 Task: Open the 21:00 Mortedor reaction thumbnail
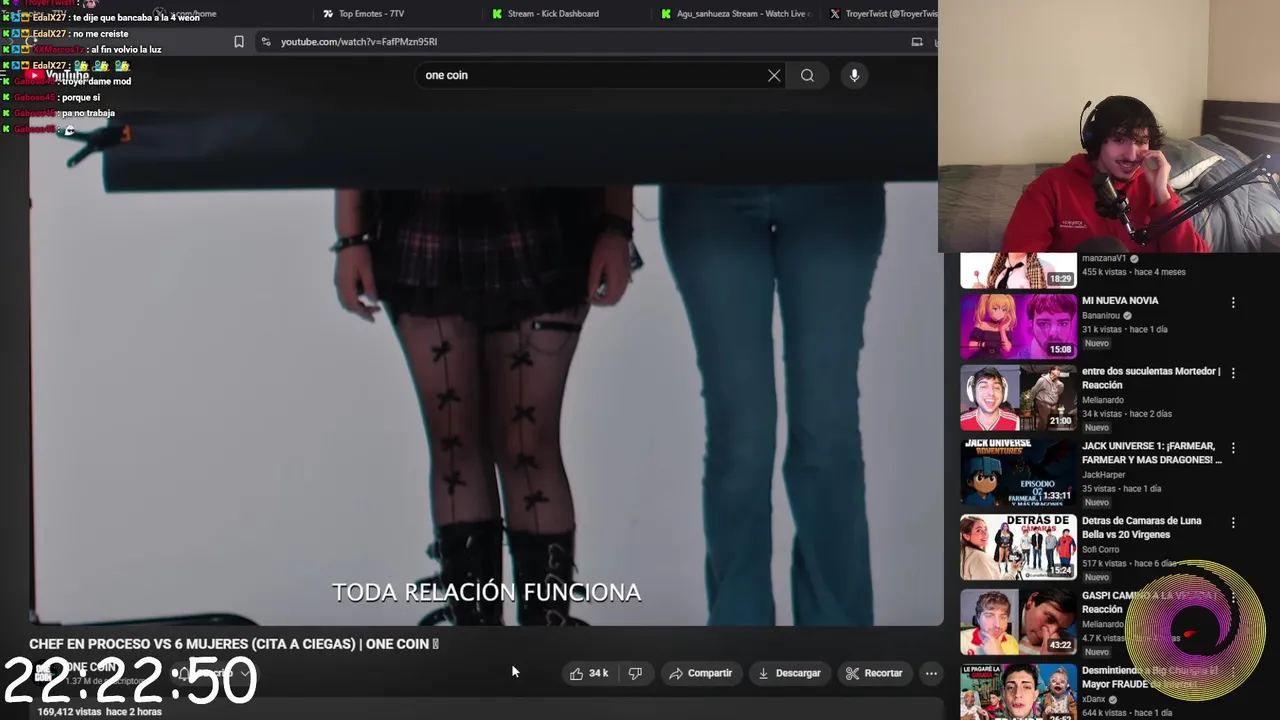coord(1018,397)
